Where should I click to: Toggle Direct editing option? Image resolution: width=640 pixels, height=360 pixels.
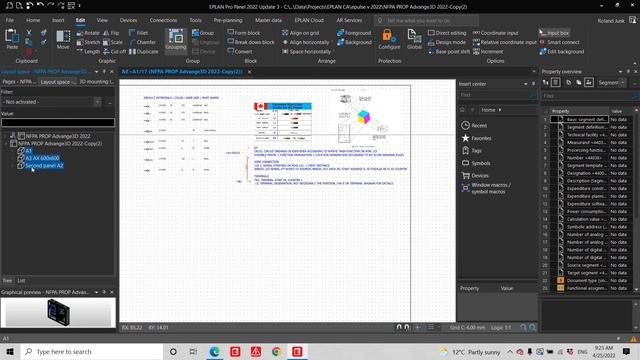447,33
